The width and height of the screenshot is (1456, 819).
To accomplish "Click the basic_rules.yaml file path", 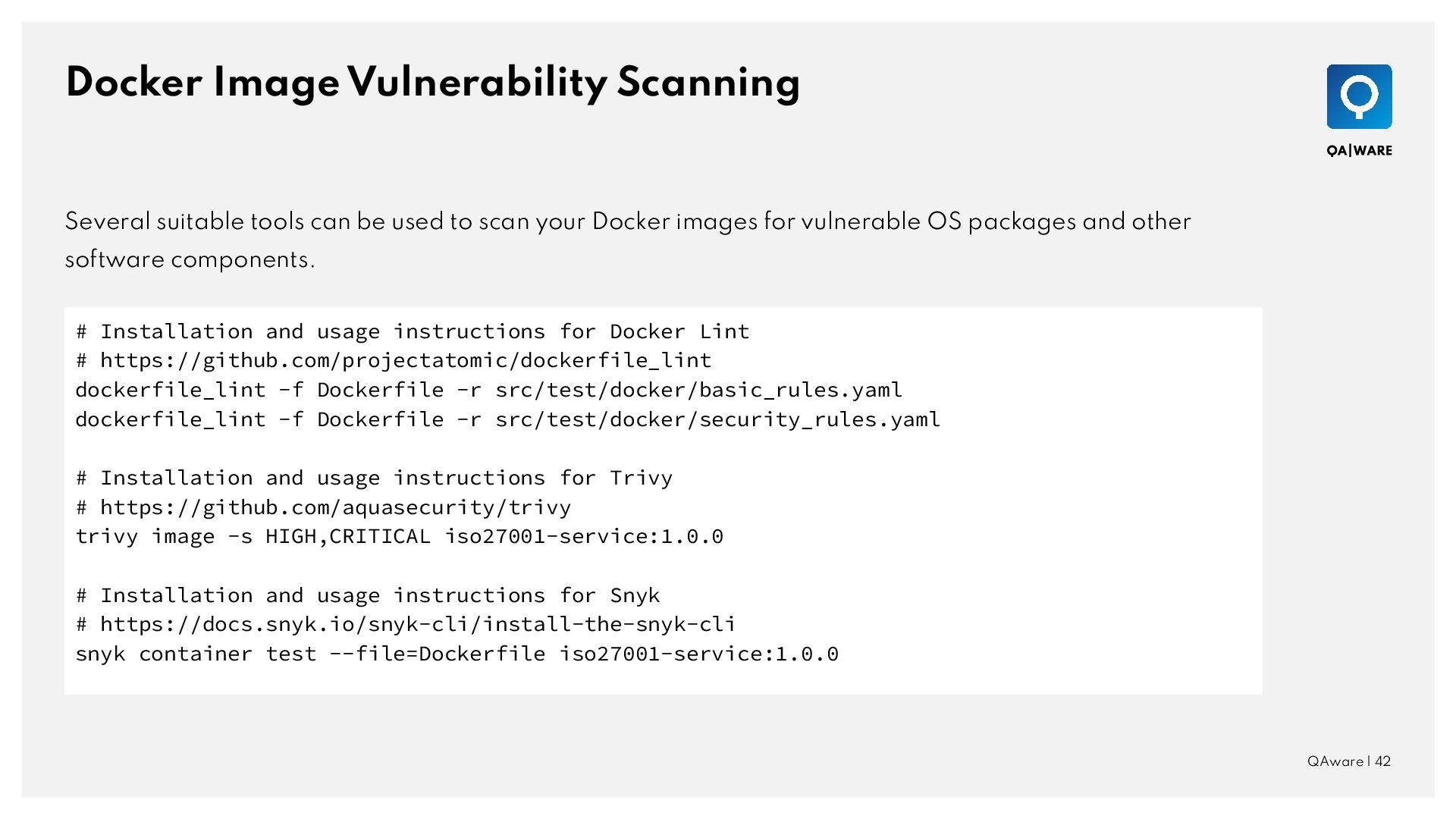I will tap(698, 390).
